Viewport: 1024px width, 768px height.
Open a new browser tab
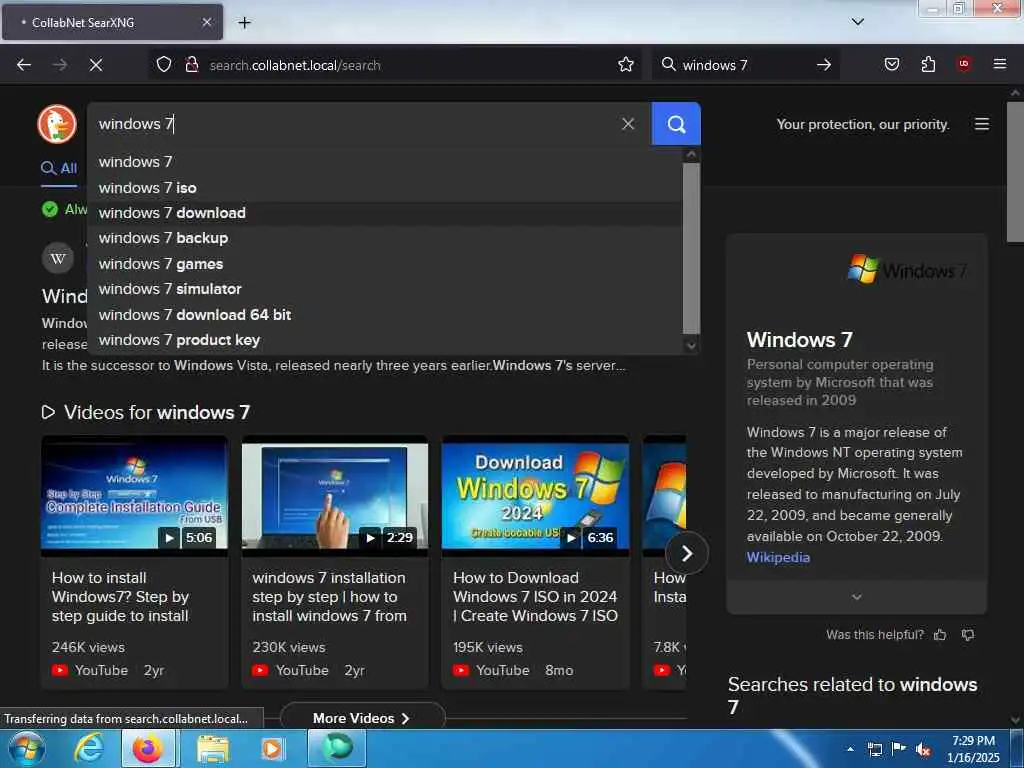[x=244, y=23]
